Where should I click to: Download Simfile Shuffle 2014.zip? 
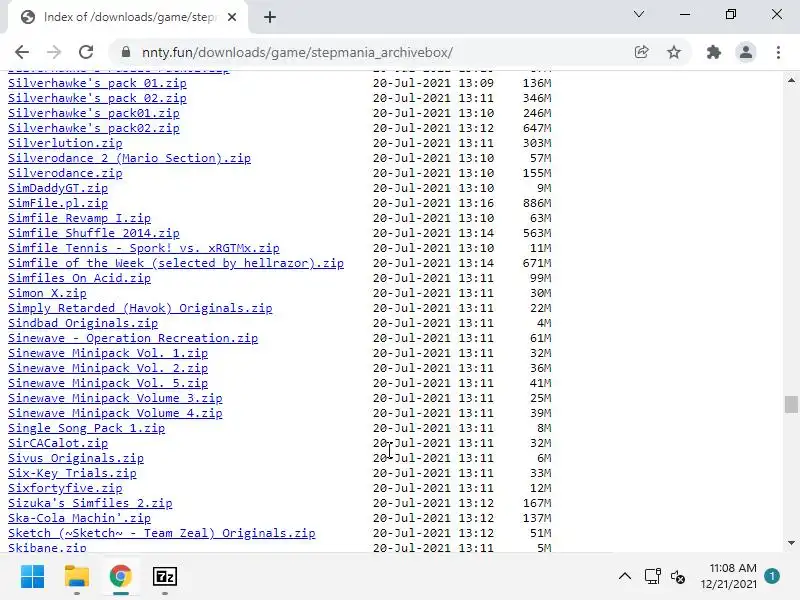click(x=93, y=233)
